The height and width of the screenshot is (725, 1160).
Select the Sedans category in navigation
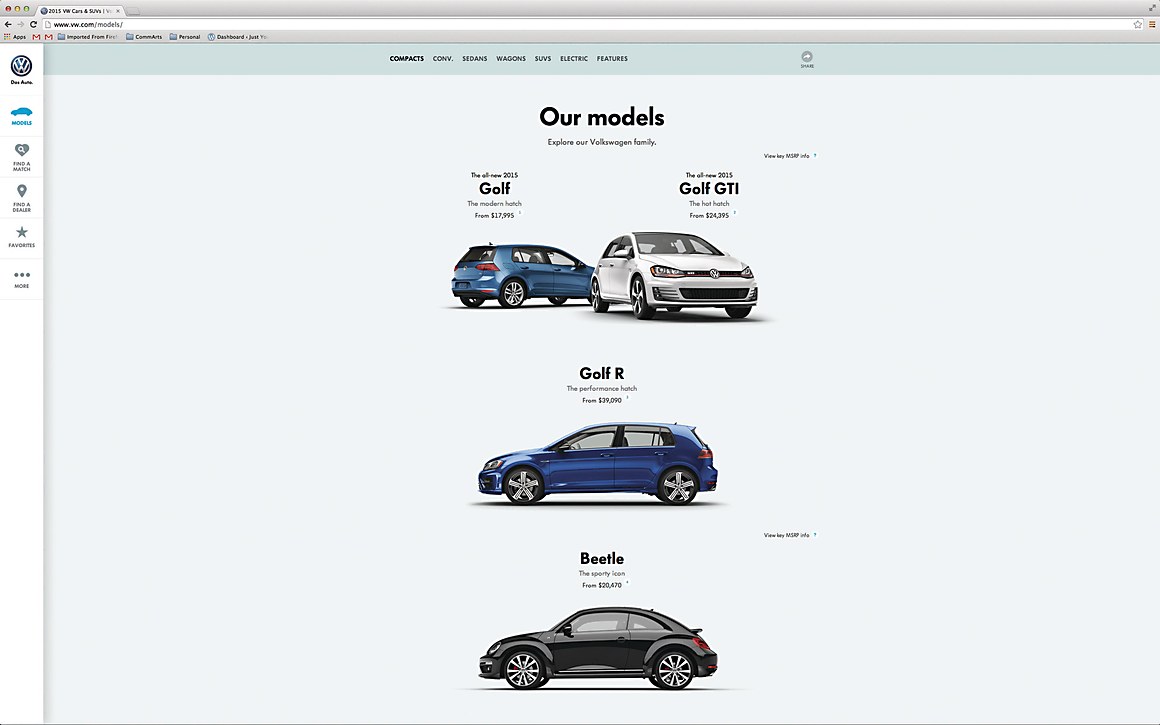(475, 58)
